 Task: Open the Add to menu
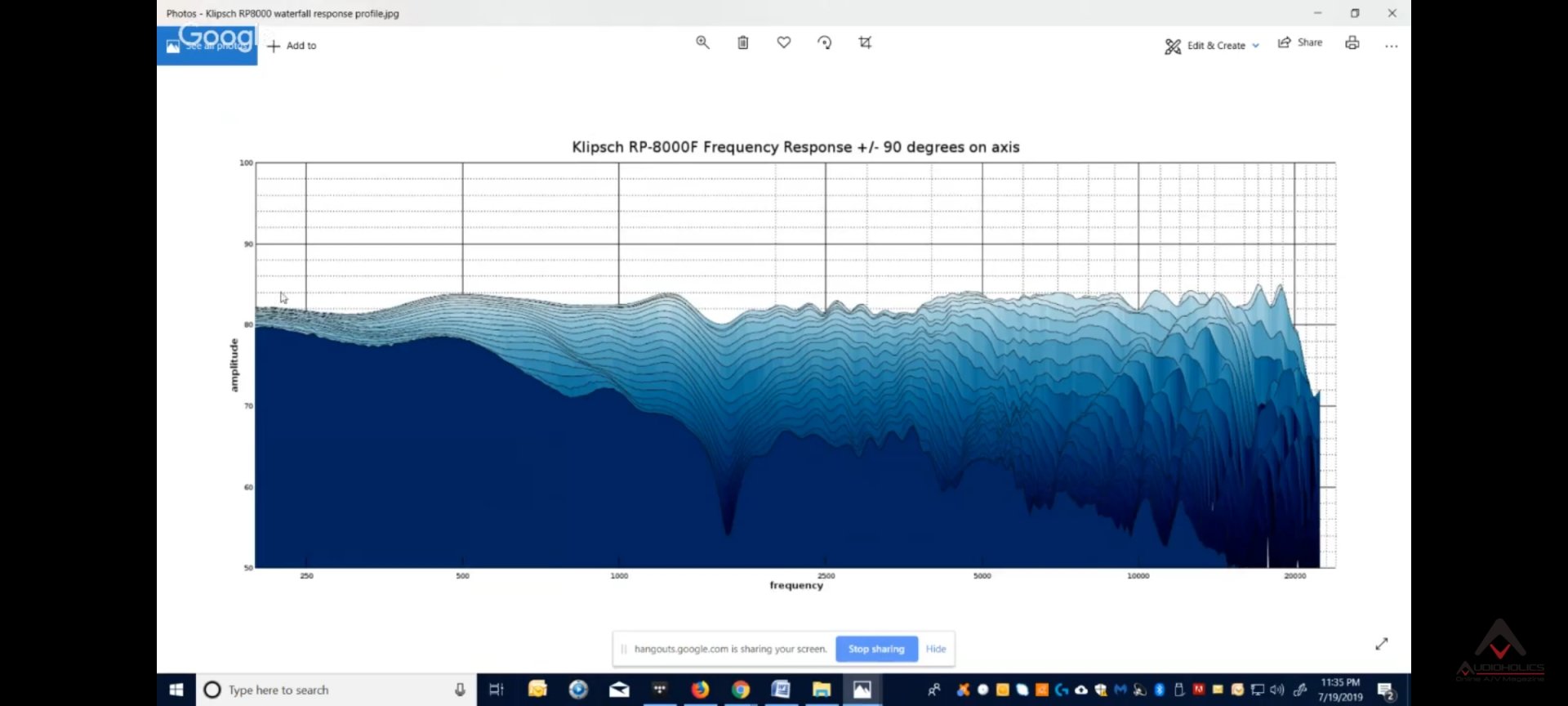point(292,46)
